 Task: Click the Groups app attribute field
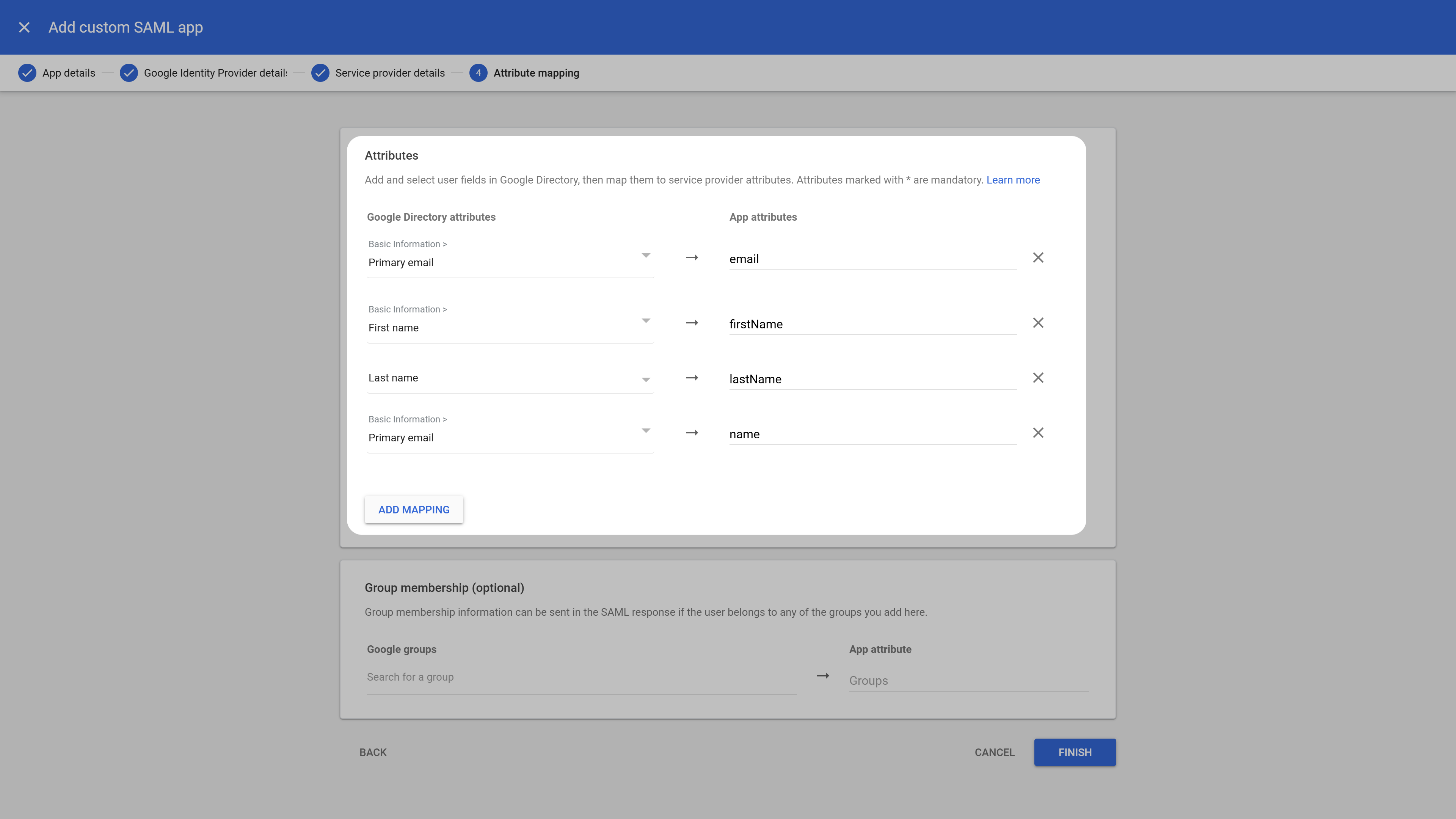click(x=969, y=681)
